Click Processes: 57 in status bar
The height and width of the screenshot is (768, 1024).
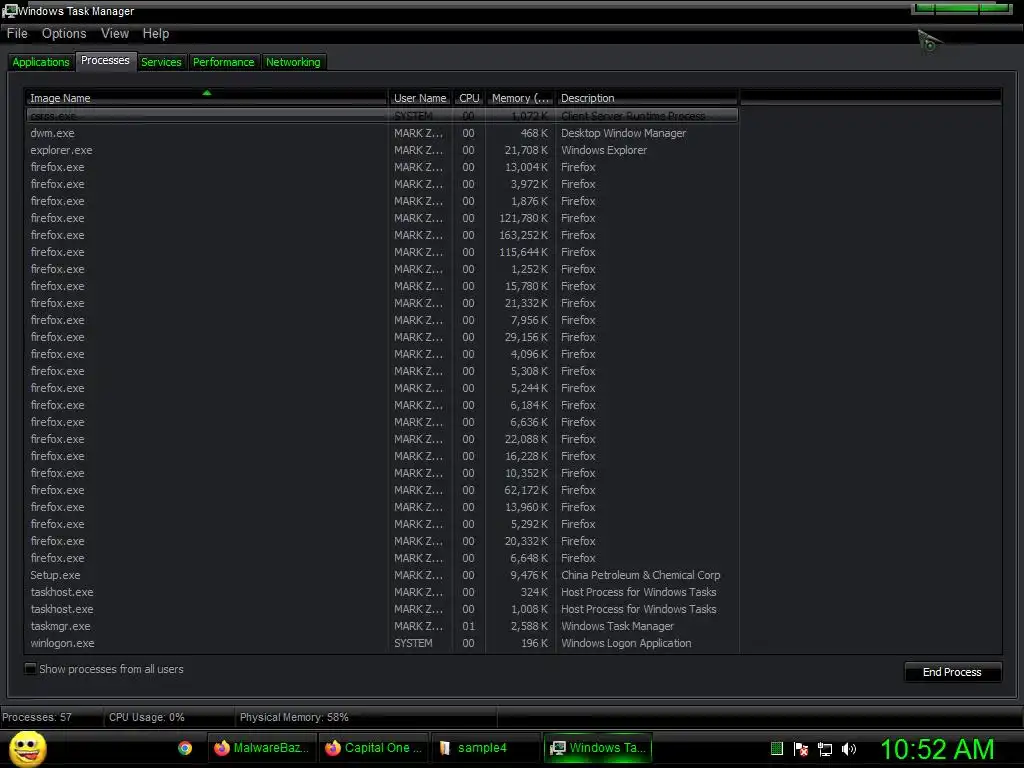coord(37,717)
